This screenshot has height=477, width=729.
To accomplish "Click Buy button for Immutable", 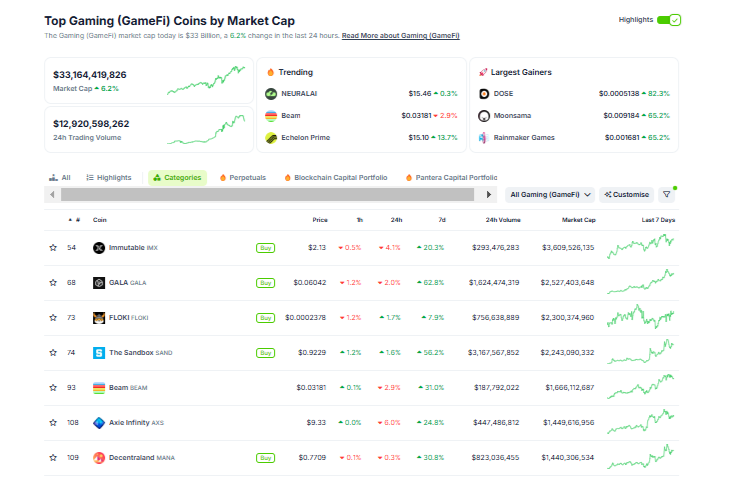I will click(265, 248).
